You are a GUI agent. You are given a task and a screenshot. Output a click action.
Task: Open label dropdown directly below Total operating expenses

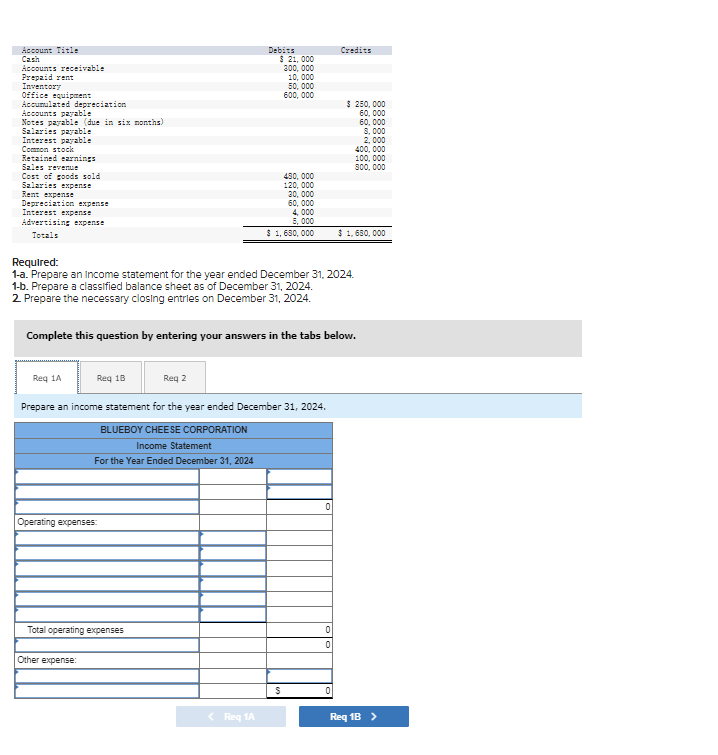click(107, 645)
